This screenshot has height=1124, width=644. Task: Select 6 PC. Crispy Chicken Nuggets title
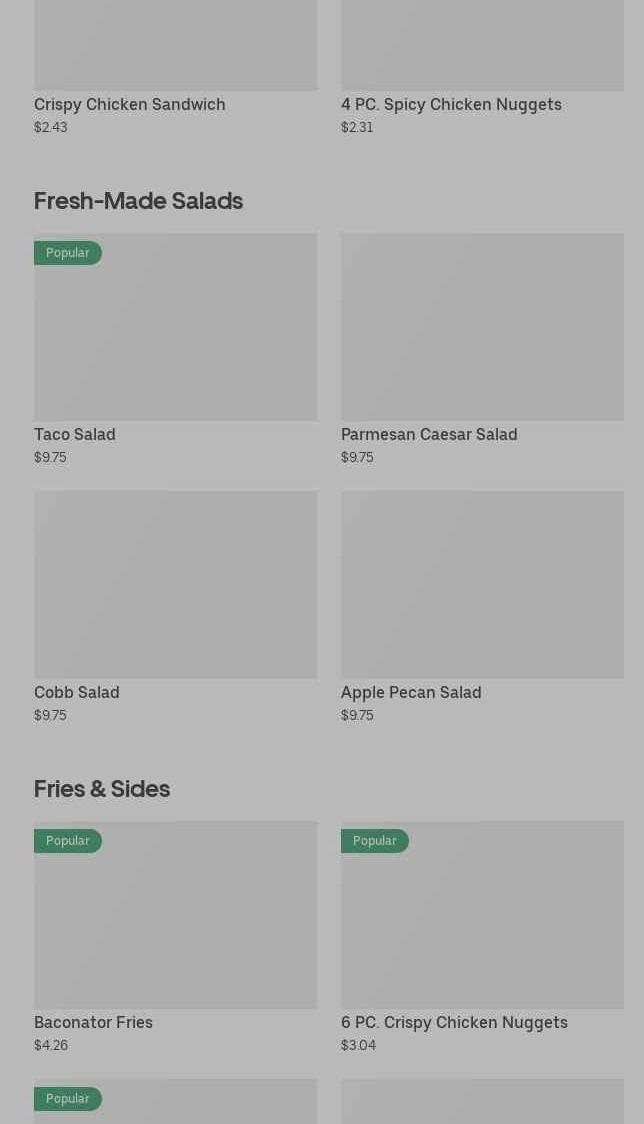coord(454,1022)
